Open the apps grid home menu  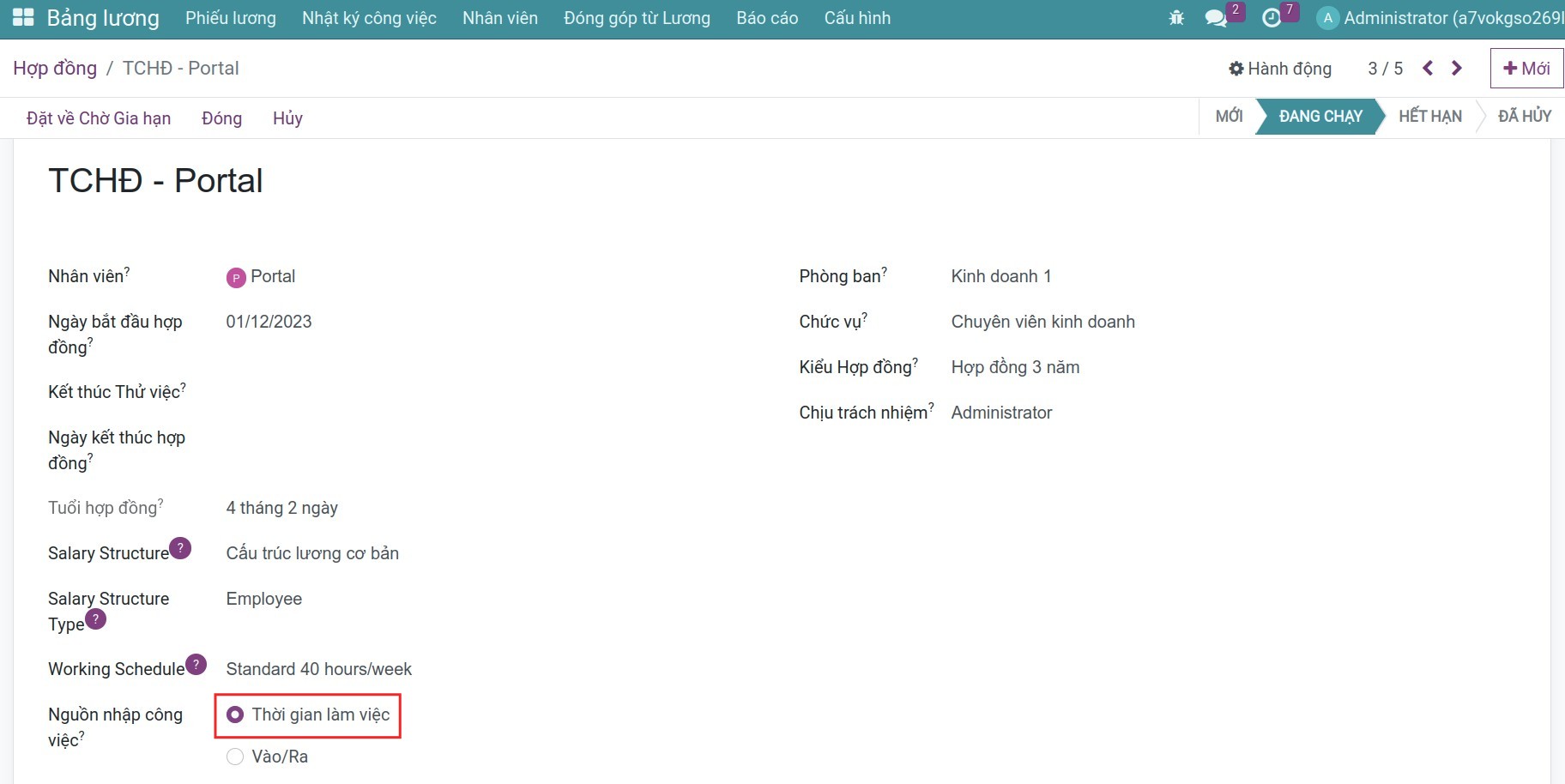[23, 17]
